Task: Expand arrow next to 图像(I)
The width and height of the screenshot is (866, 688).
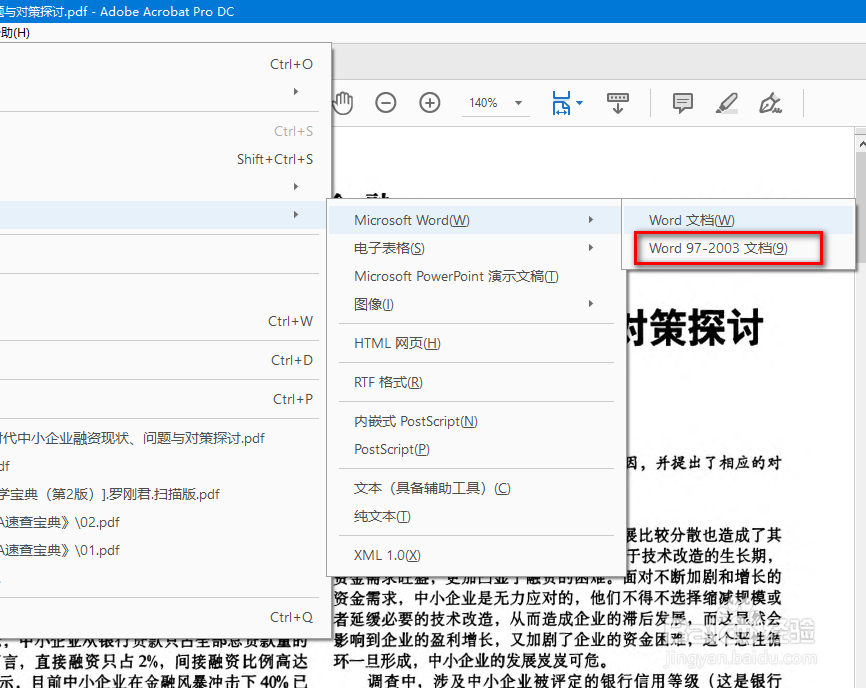Action: click(591, 304)
